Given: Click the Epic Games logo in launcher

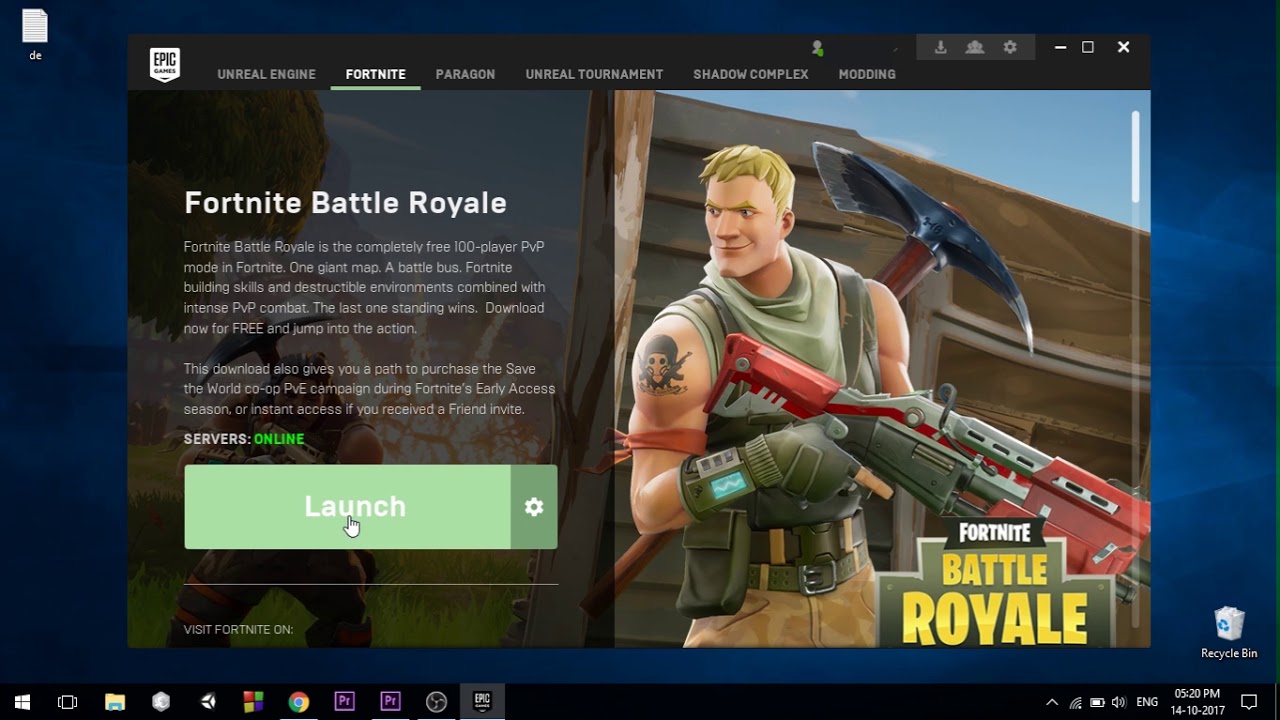Looking at the screenshot, I should click(164, 64).
